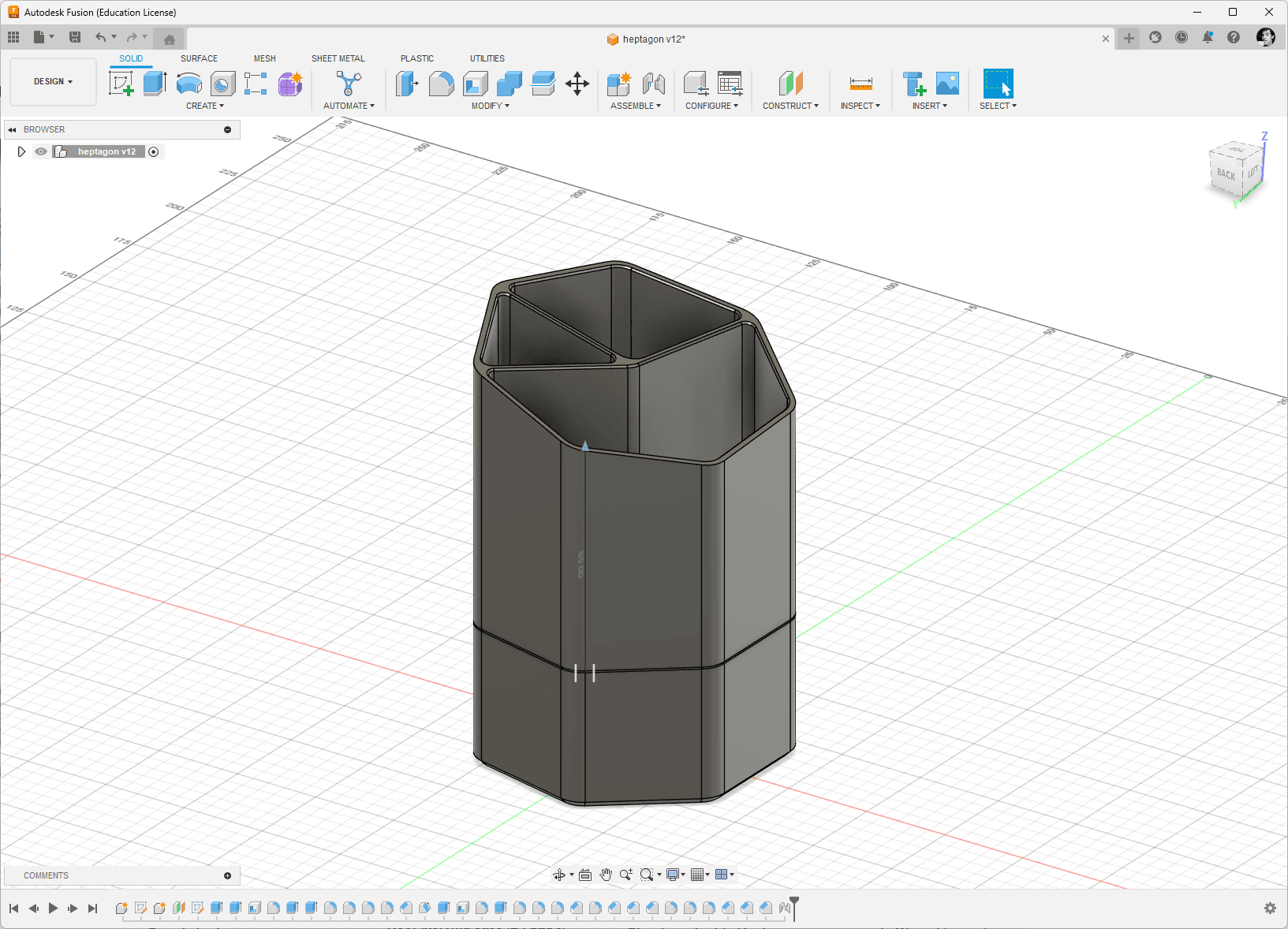Open the INSPECT dropdown menu
Screen dimensions: 1288x929
[x=861, y=106]
